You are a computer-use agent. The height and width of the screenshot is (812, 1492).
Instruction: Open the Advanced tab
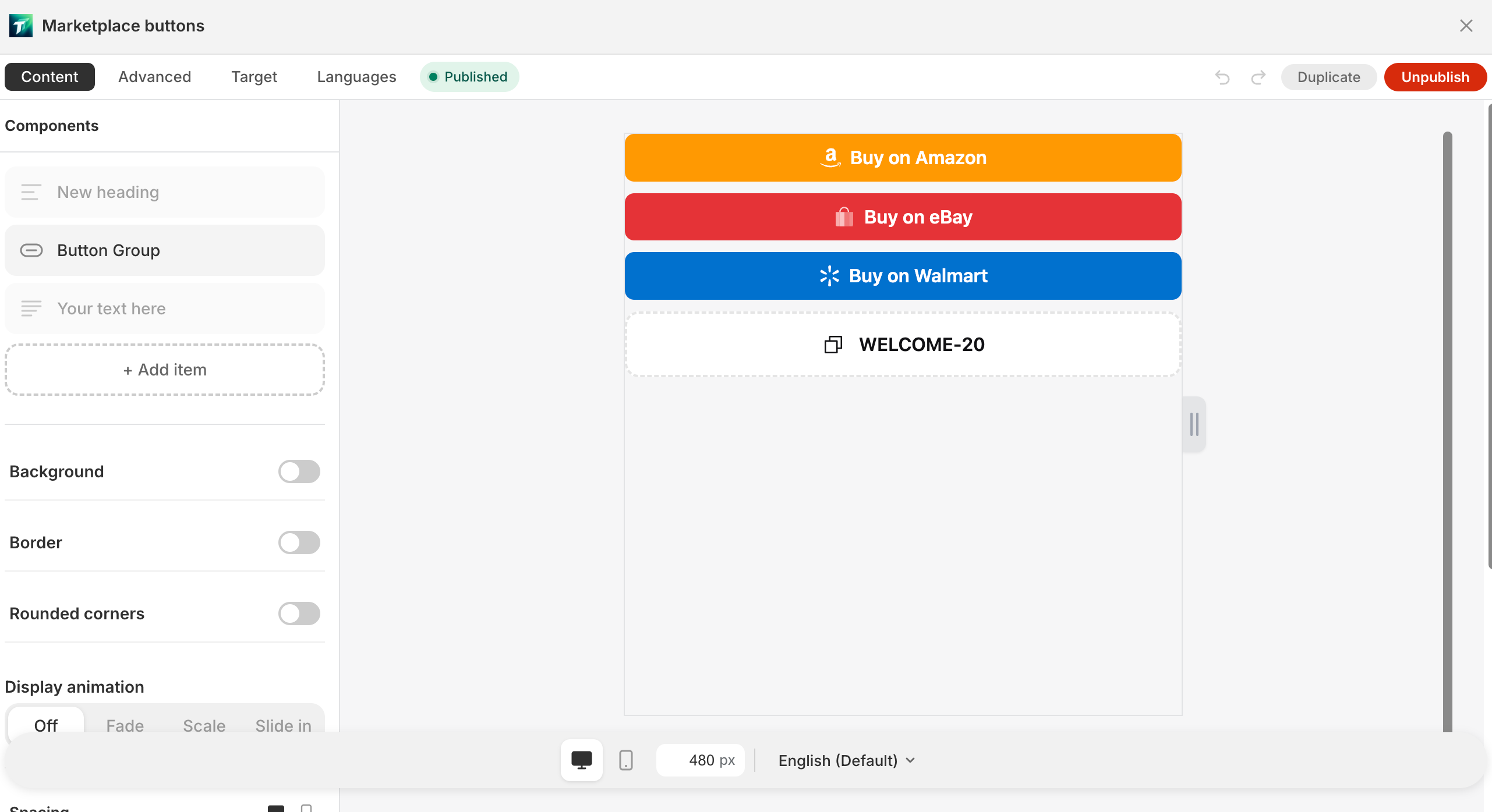(155, 77)
